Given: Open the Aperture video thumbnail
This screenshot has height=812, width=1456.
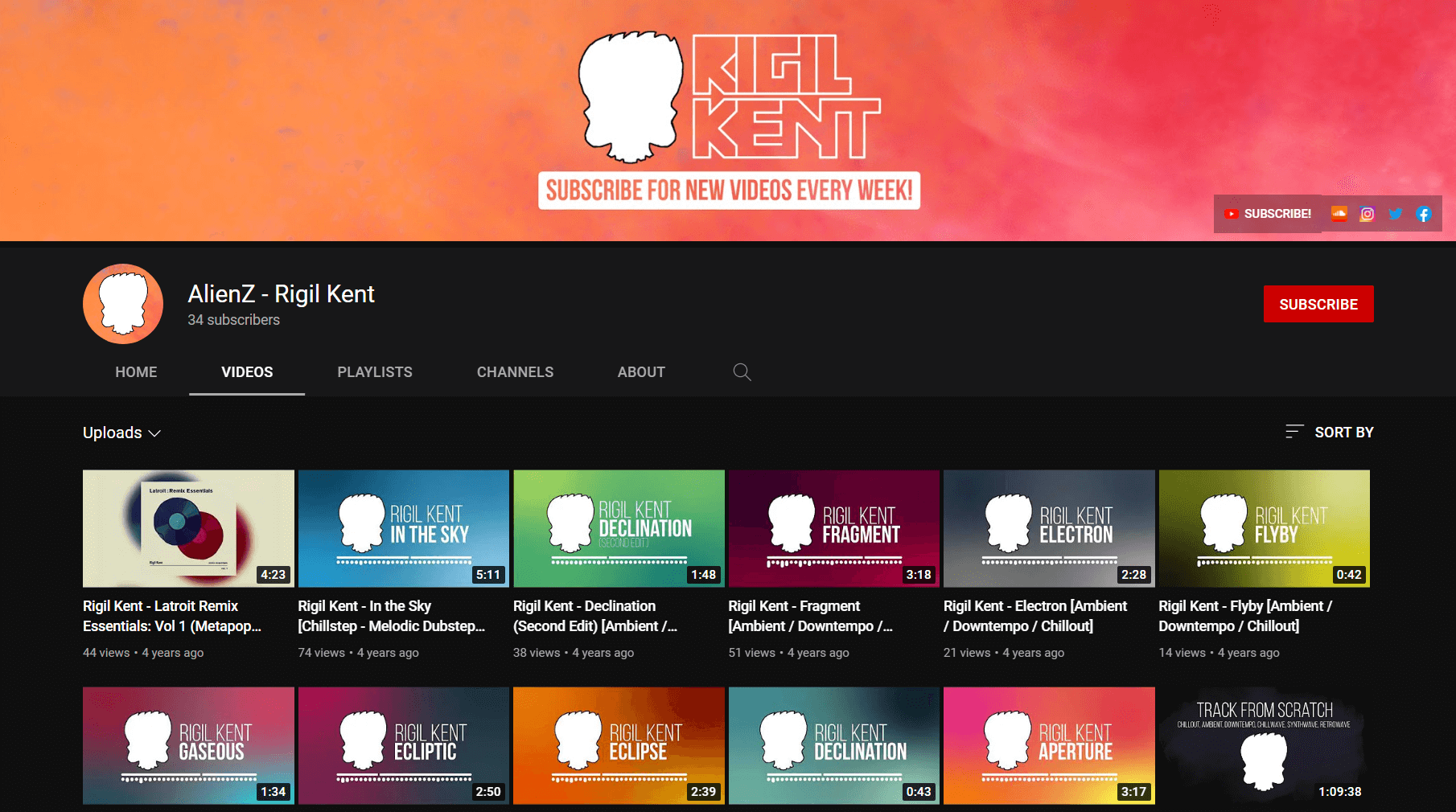Looking at the screenshot, I should (x=1049, y=745).
